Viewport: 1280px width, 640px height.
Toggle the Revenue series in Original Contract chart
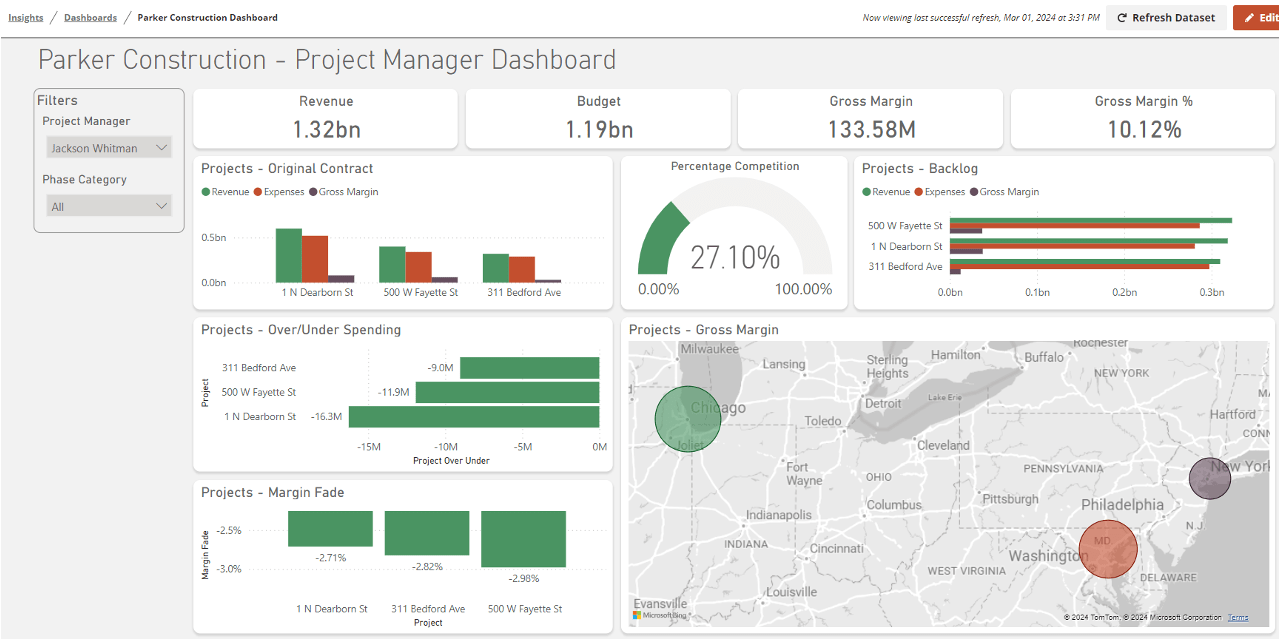click(x=222, y=191)
